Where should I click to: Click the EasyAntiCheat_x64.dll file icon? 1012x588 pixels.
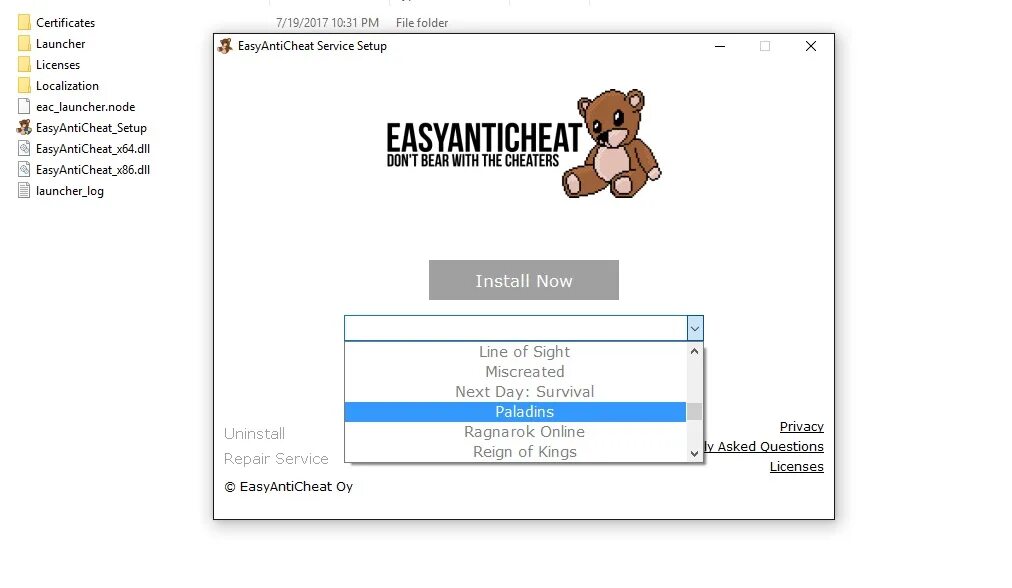point(24,148)
